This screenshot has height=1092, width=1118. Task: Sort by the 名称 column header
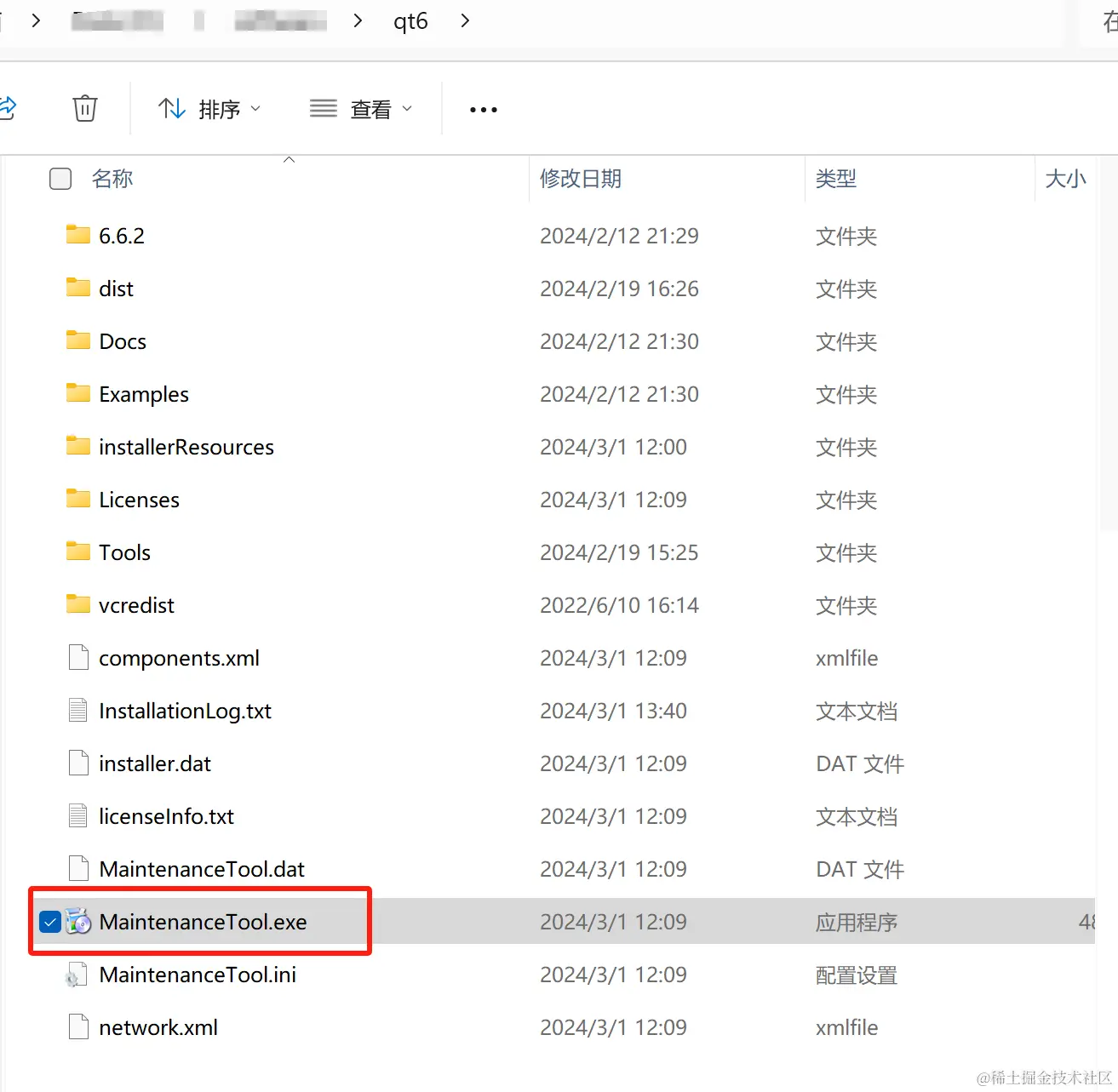[x=112, y=179]
